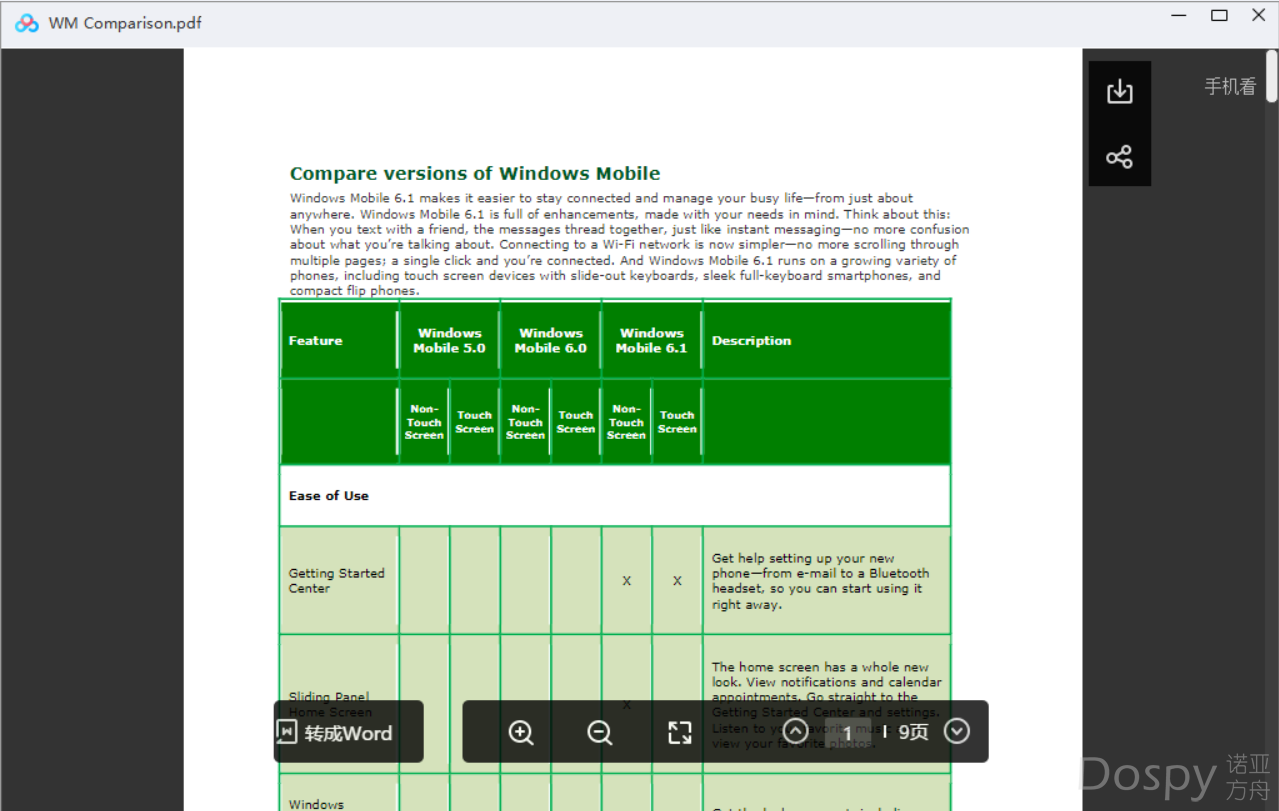Click the share icon in the side panel

coord(1119,157)
